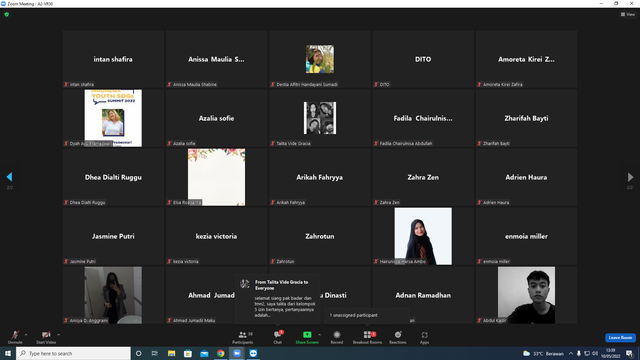Select the kezia victoria participant tile
This screenshot has height=360, width=640.
[x=216, y=236]
